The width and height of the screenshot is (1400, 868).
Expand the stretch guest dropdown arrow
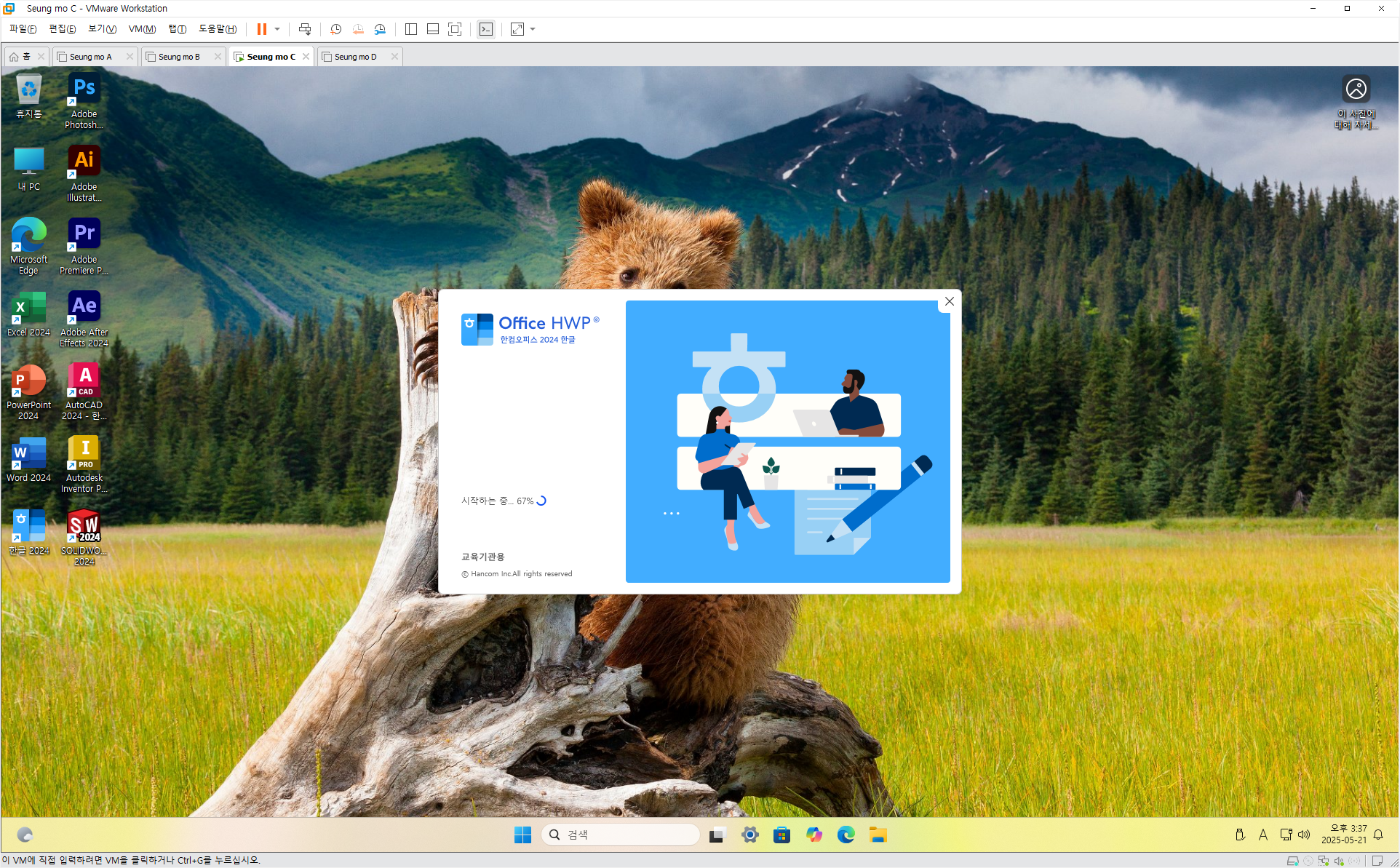pyautogui.click(x=533, y=29)
